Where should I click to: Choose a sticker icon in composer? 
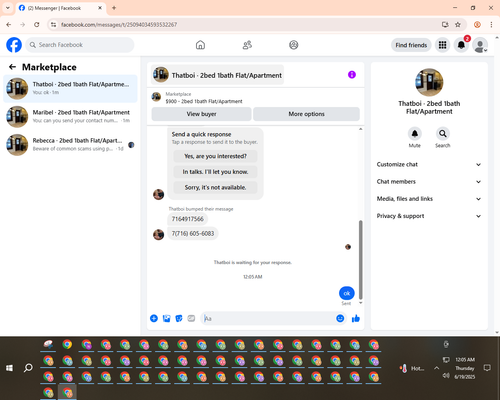(179, 318)
